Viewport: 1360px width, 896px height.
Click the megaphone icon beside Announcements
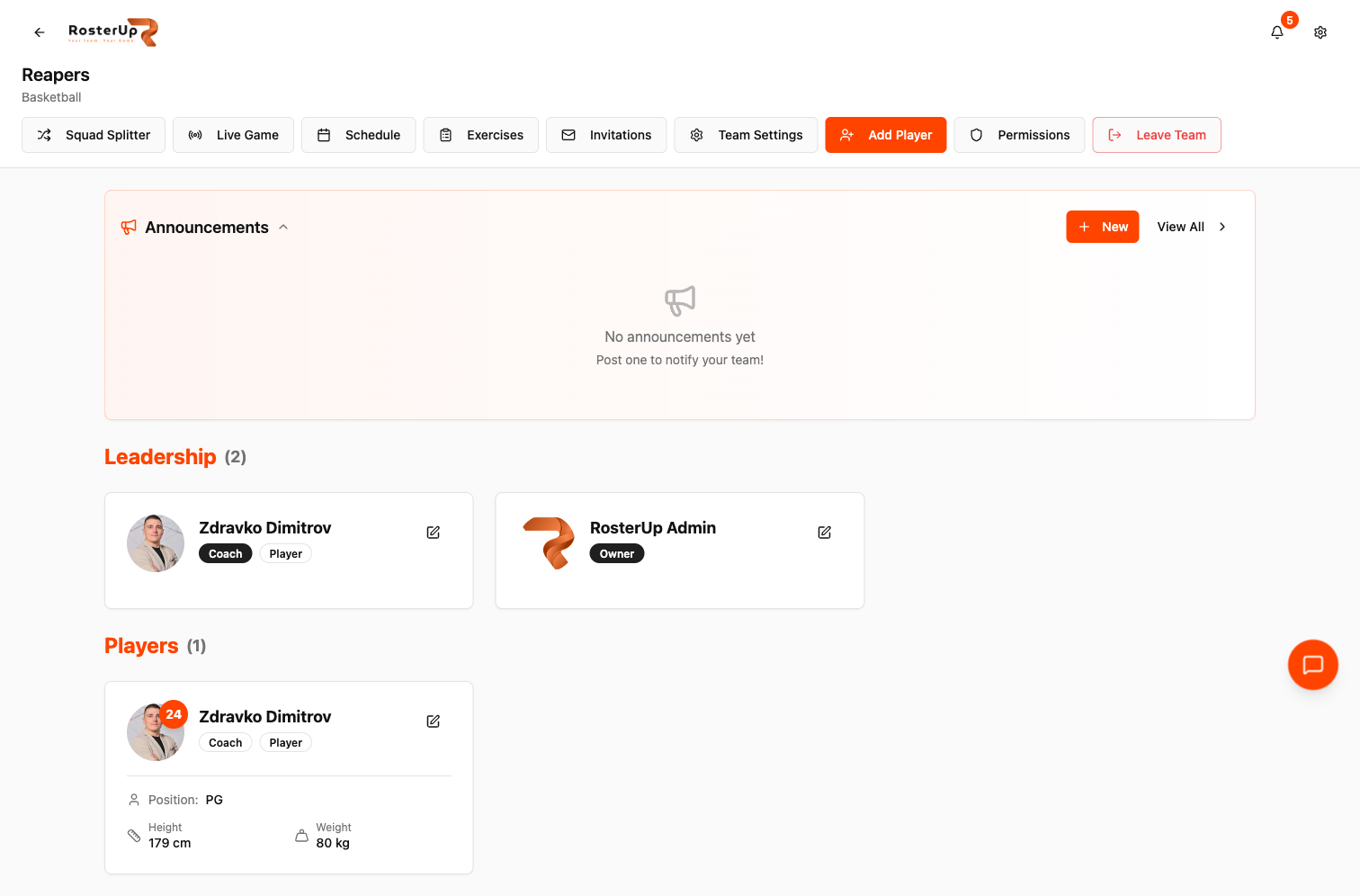point(130,228)
